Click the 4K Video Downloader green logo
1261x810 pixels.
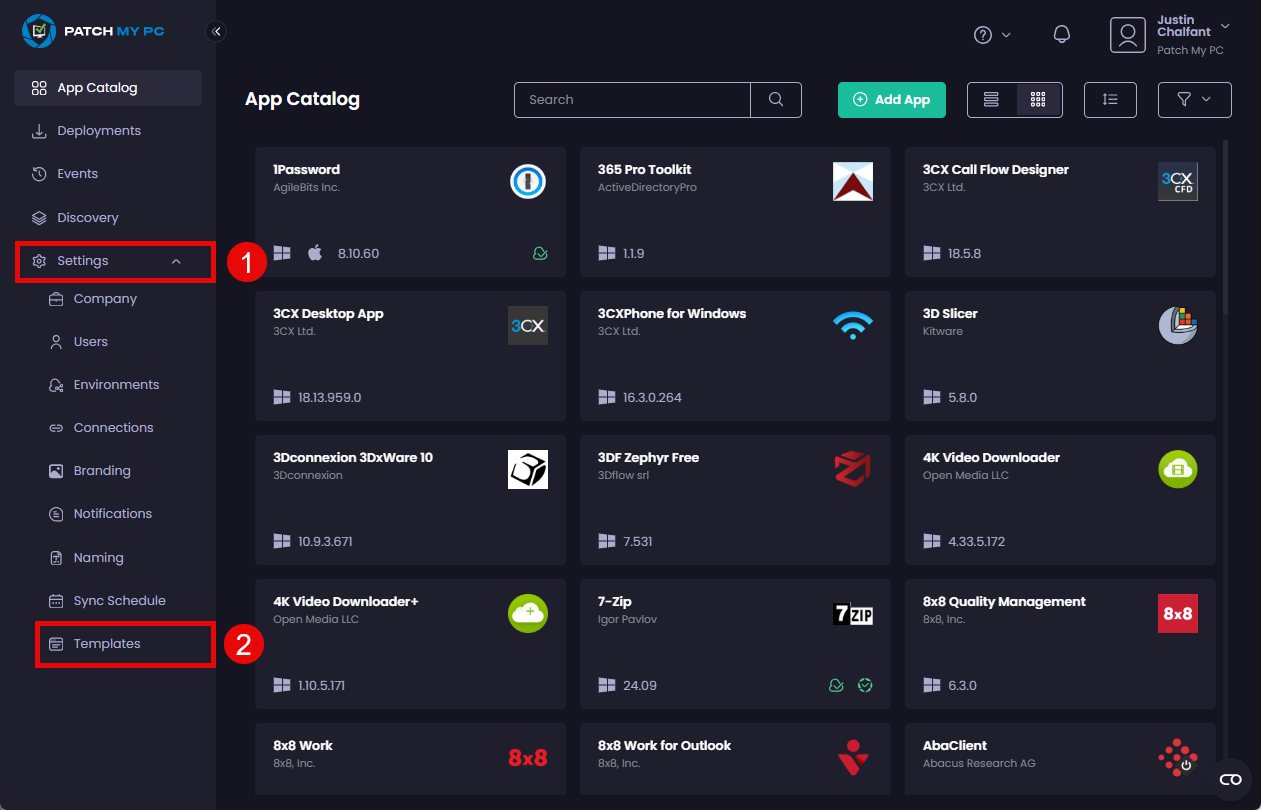(1177, 469)
